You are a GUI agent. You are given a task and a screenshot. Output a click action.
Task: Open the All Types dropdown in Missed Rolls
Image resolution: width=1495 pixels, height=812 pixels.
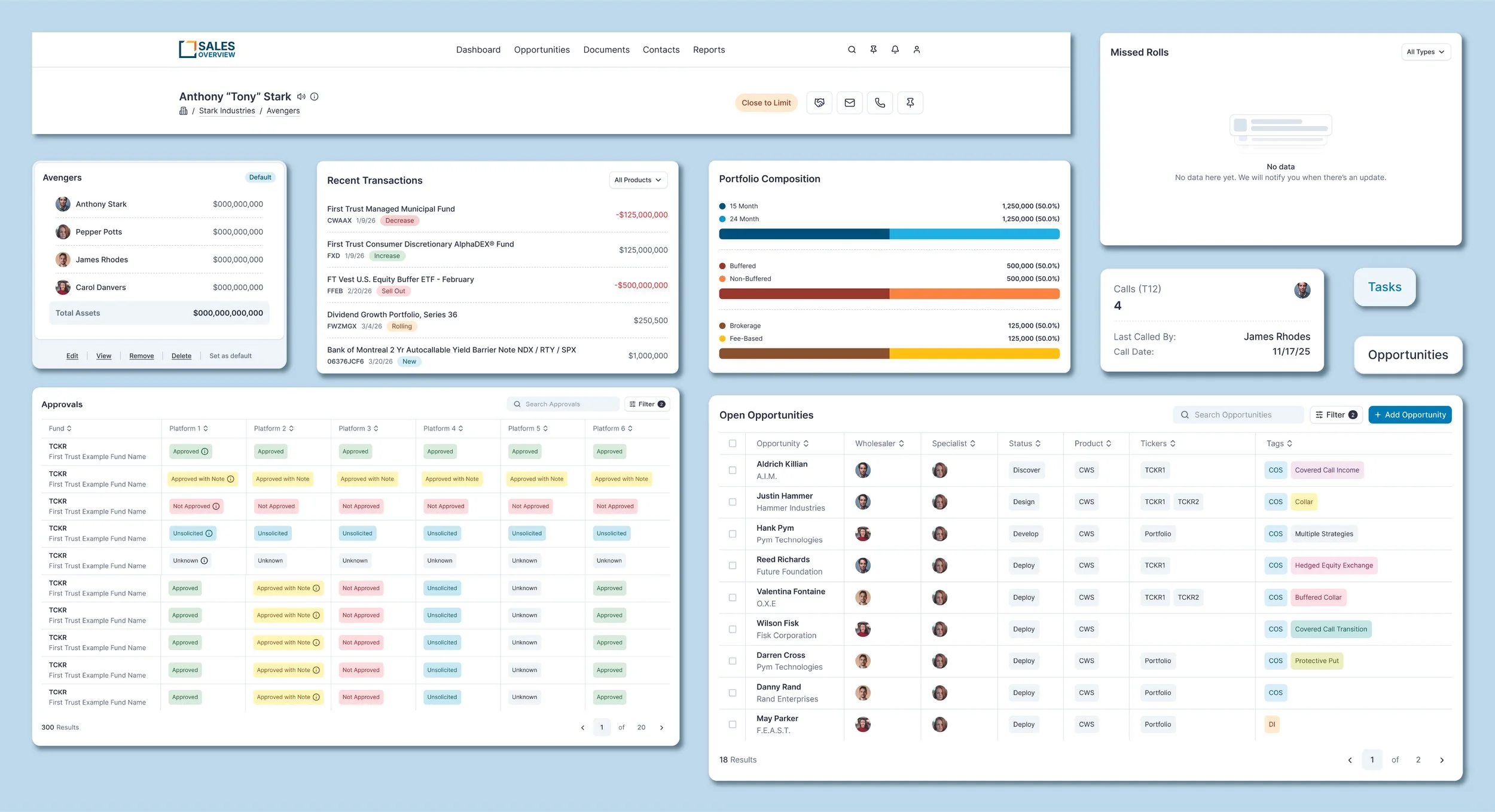tap(1426, 51)
